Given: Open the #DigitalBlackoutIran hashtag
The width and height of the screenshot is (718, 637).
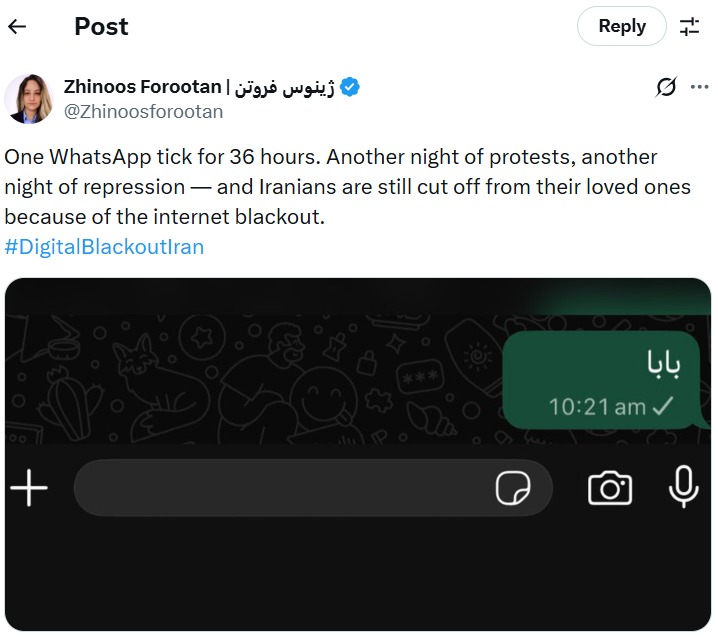Looking at the screenshot, I should (x=104, y=246).
